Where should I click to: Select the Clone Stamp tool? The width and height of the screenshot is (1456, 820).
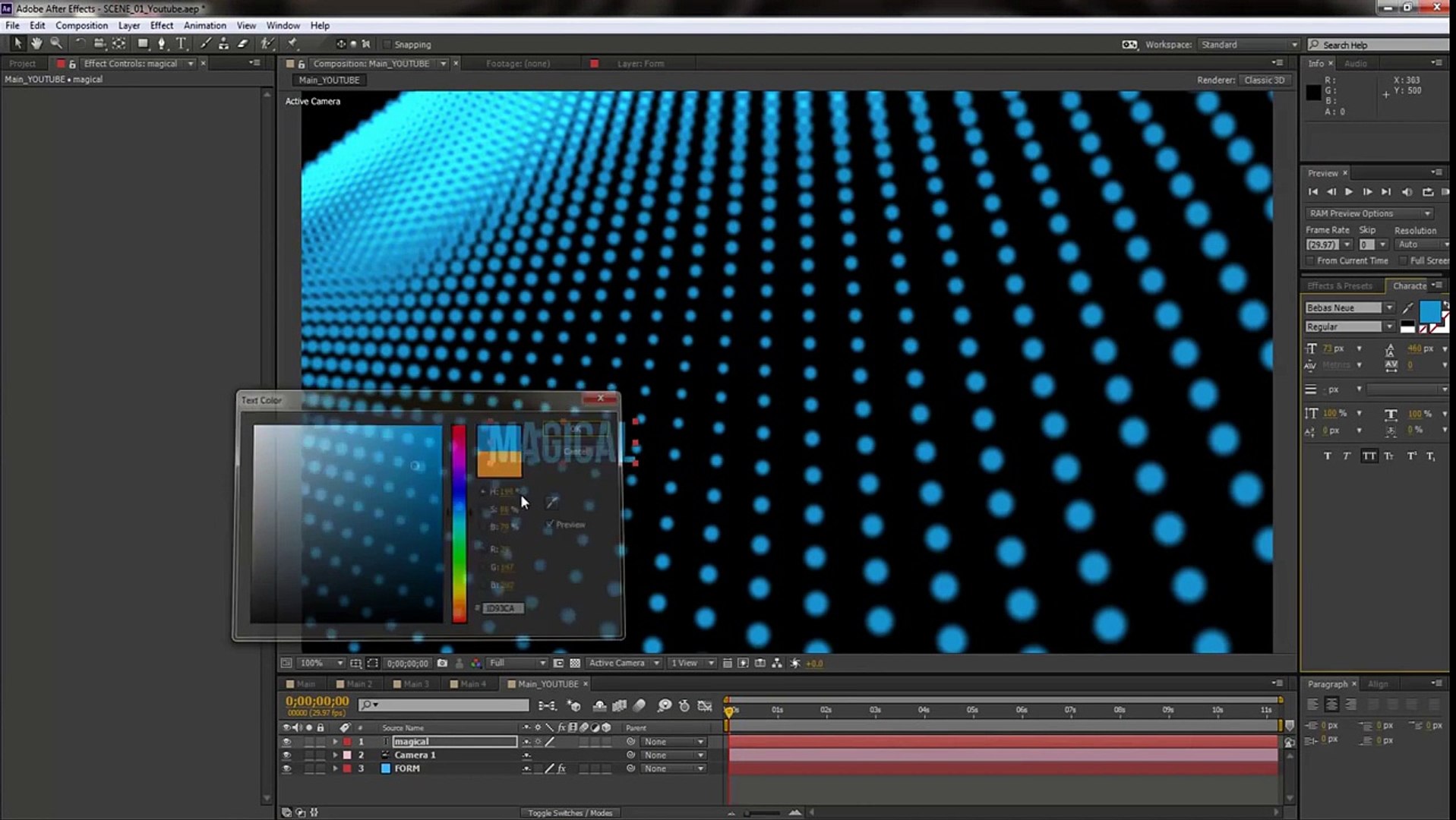click(x=223, y=44)
